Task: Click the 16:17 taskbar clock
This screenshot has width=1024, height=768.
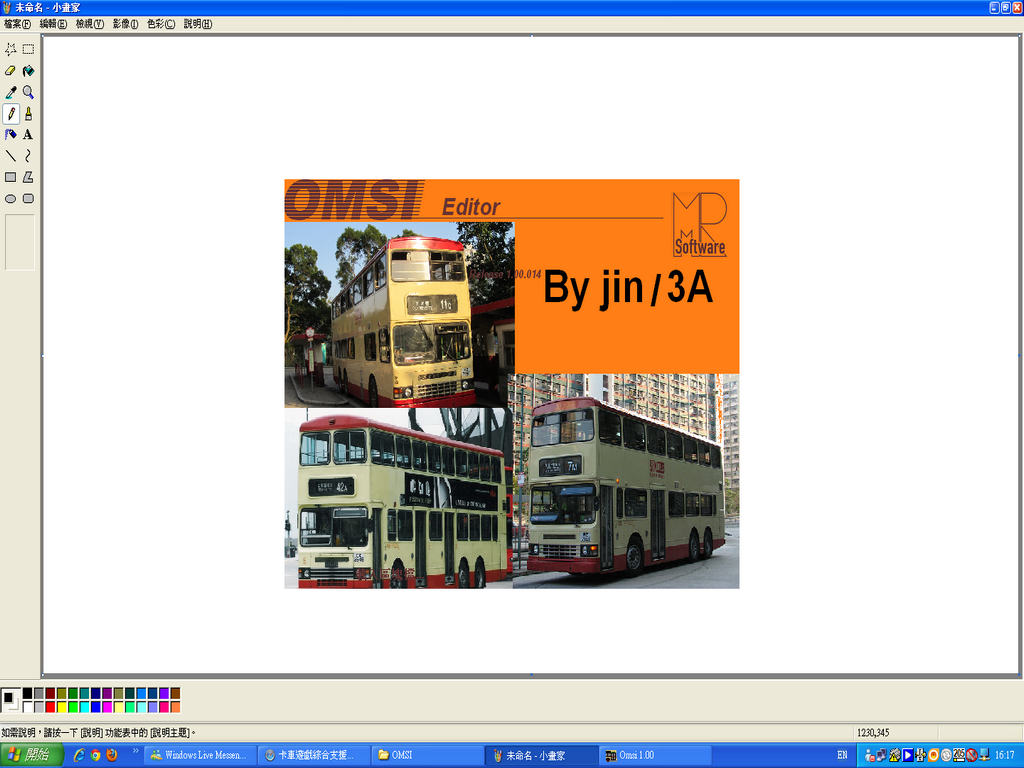Action: pos(1004,756)
